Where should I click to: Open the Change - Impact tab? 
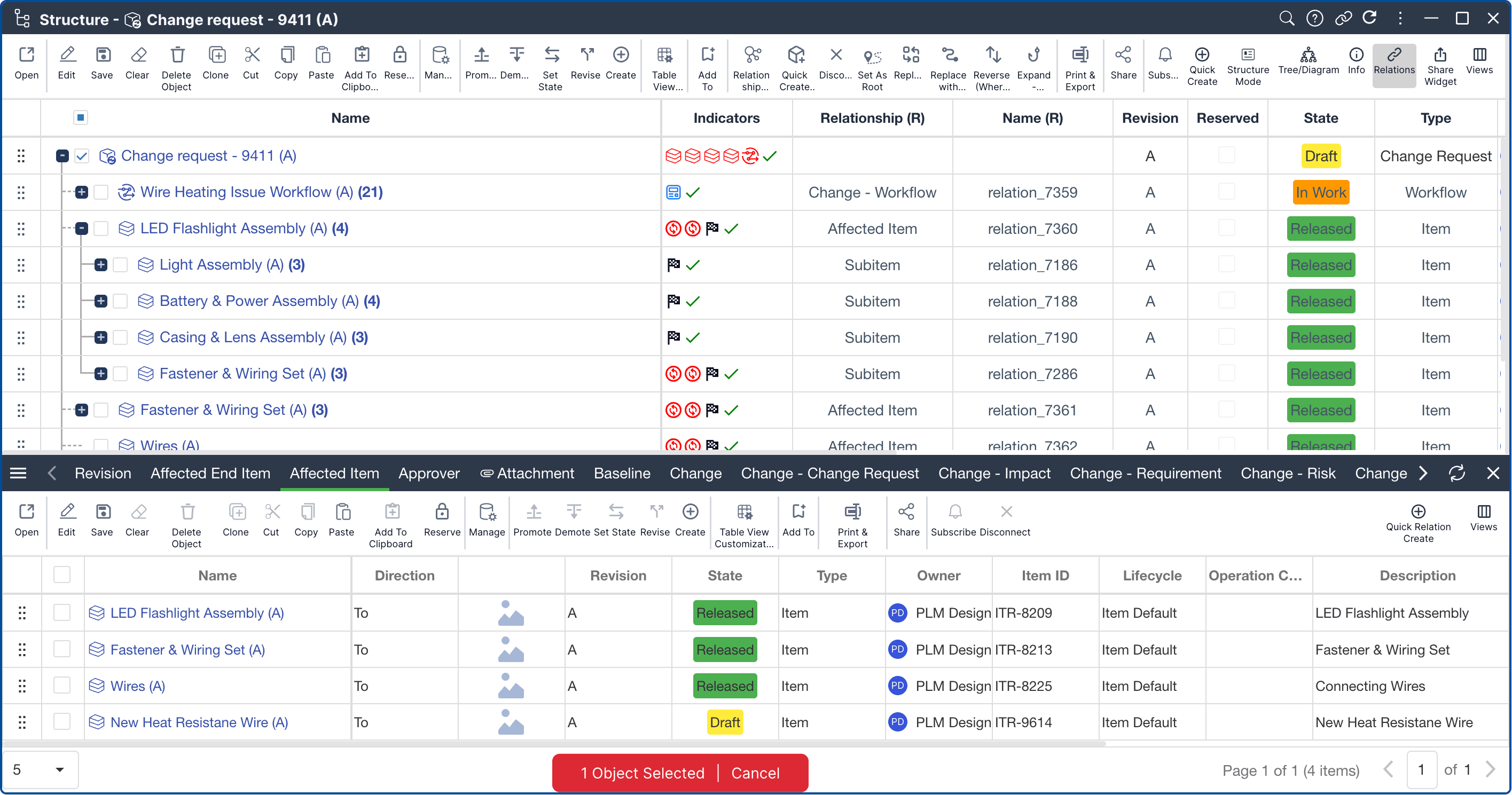(994, 473)
